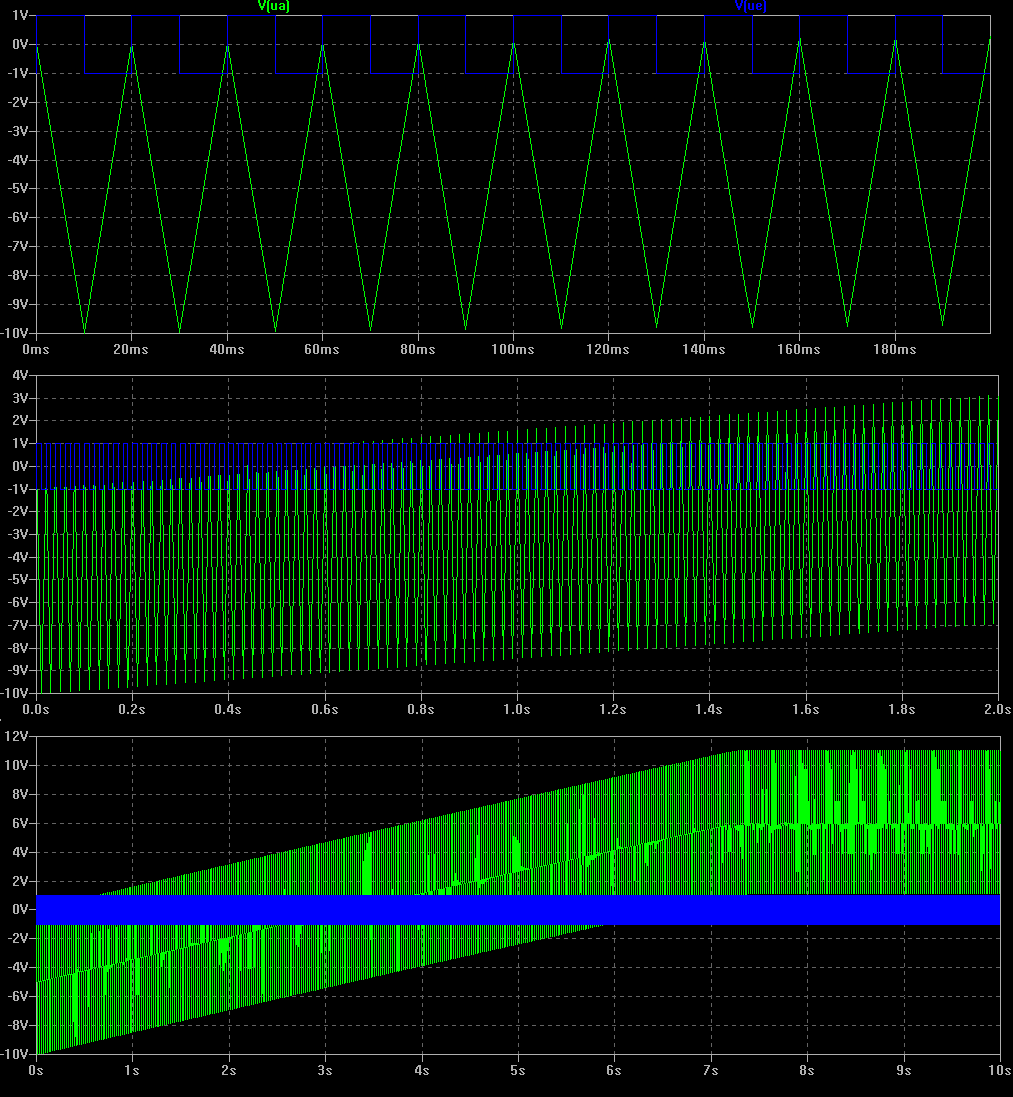Click the 1.4s time axis label

[709, 709]
